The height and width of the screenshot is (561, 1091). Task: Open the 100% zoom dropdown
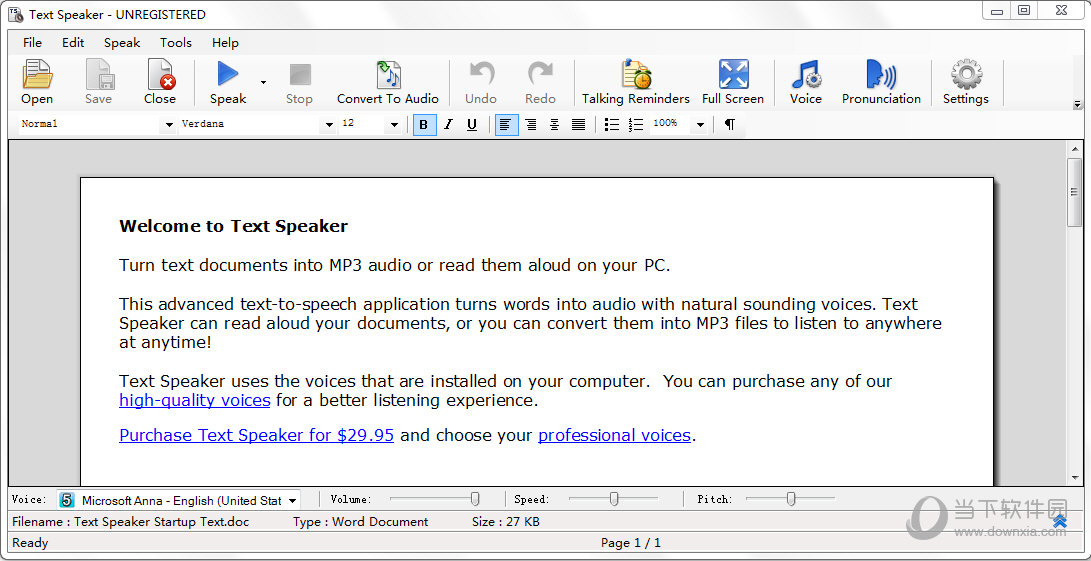[x=701, y=125]
